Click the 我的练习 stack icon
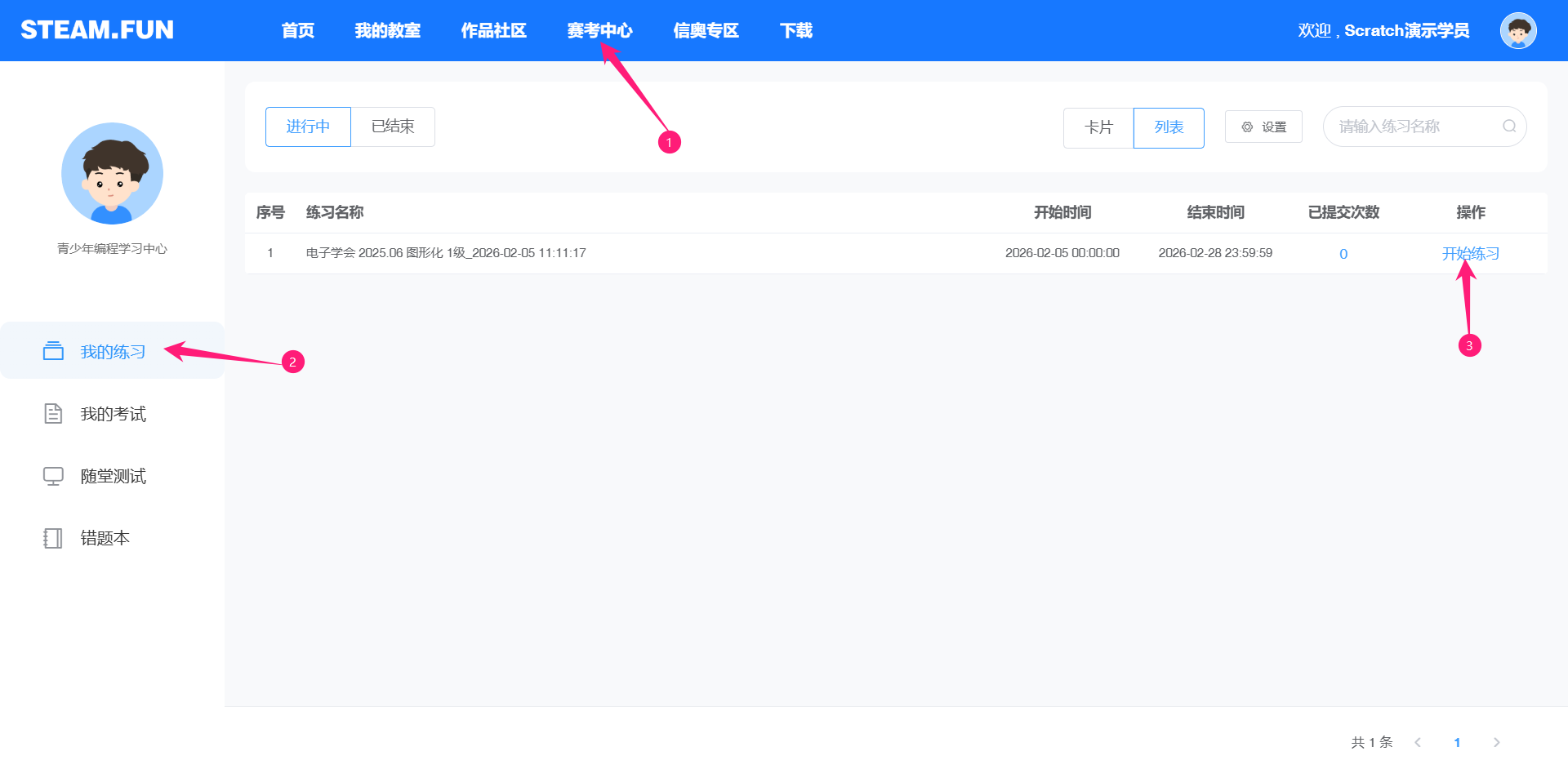The width and height of the screenshot is (1568, 778). pos(53,351)
